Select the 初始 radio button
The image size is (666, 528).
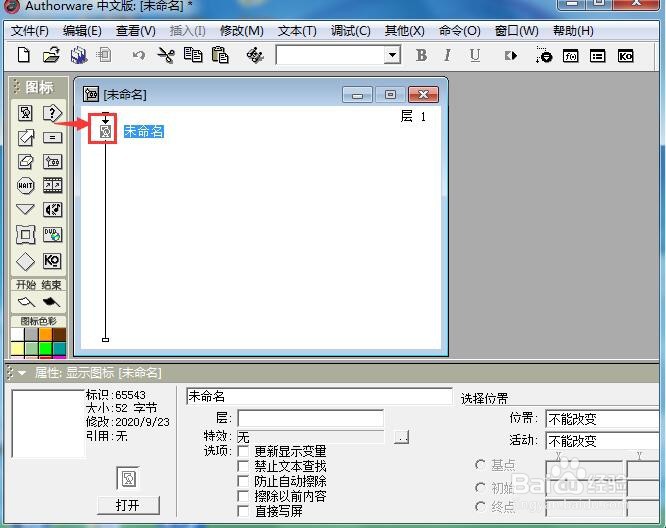coord(480,488)
